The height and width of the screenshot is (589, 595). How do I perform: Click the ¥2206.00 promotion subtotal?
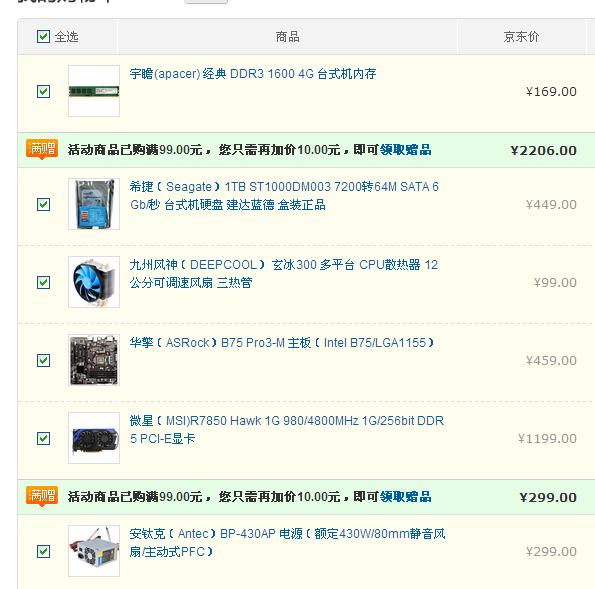point(543,151)
